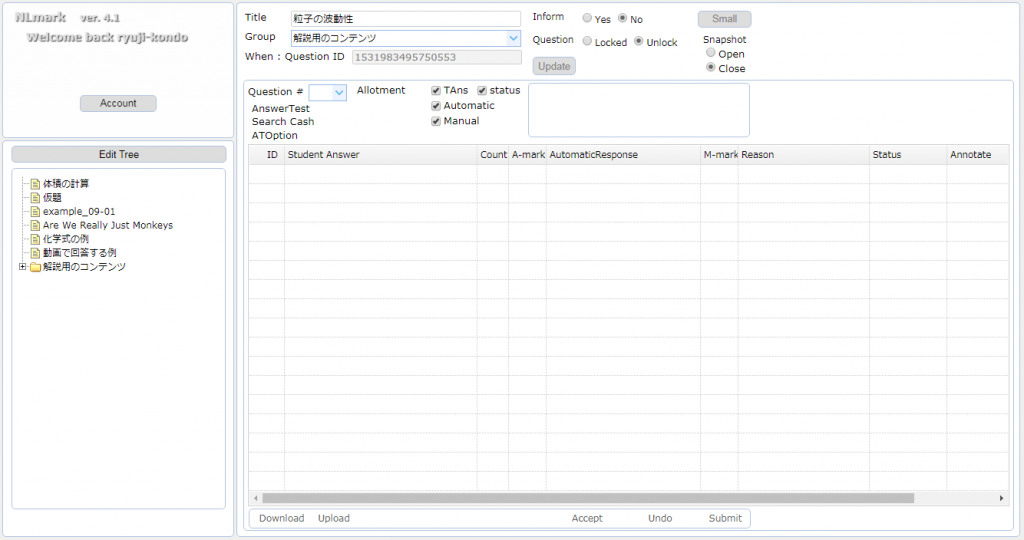This screenshot has height=540, width=1024.
Task: Set Question to Locked
Action: point(587,42)
